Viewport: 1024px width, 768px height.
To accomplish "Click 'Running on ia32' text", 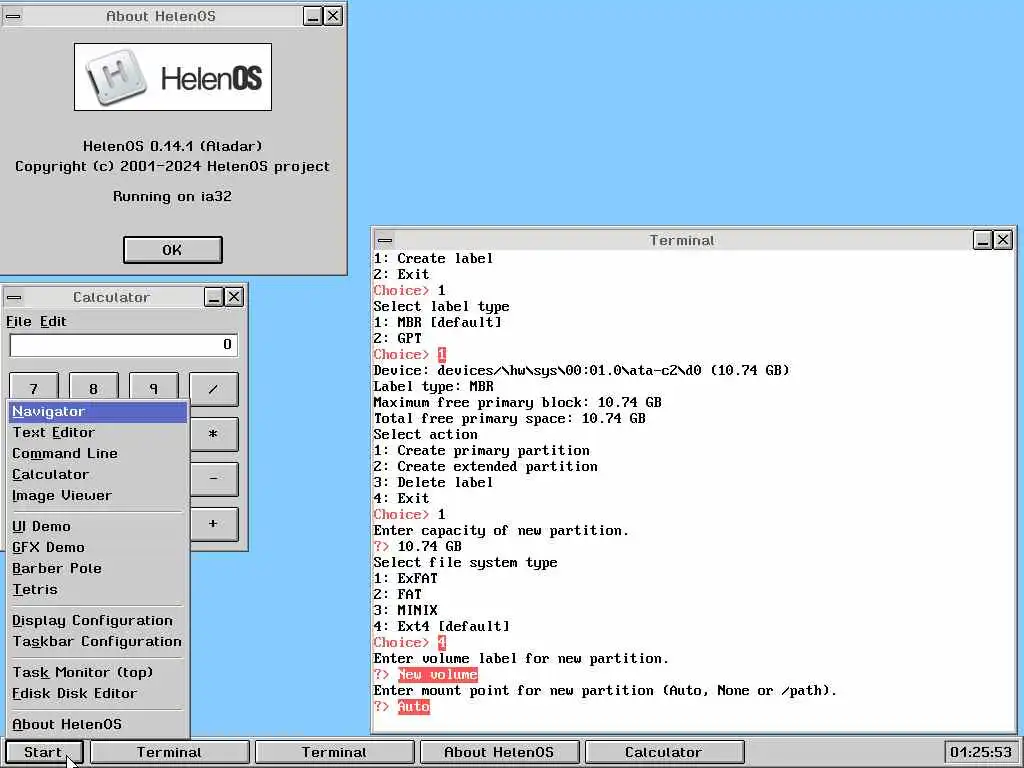I will click(x=172, y=197).
